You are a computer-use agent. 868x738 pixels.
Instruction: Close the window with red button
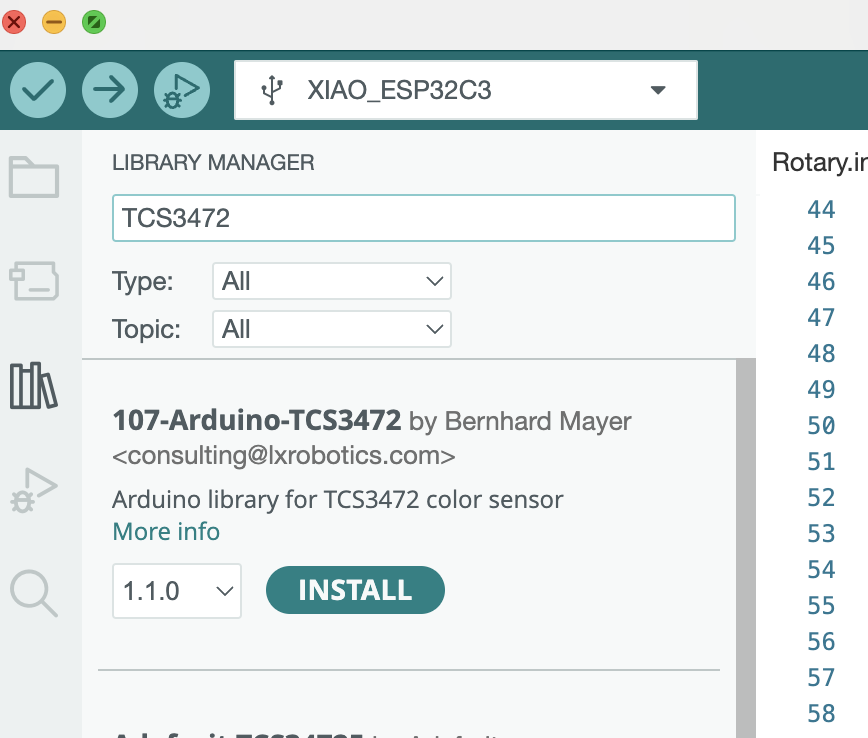coord(14,22)
